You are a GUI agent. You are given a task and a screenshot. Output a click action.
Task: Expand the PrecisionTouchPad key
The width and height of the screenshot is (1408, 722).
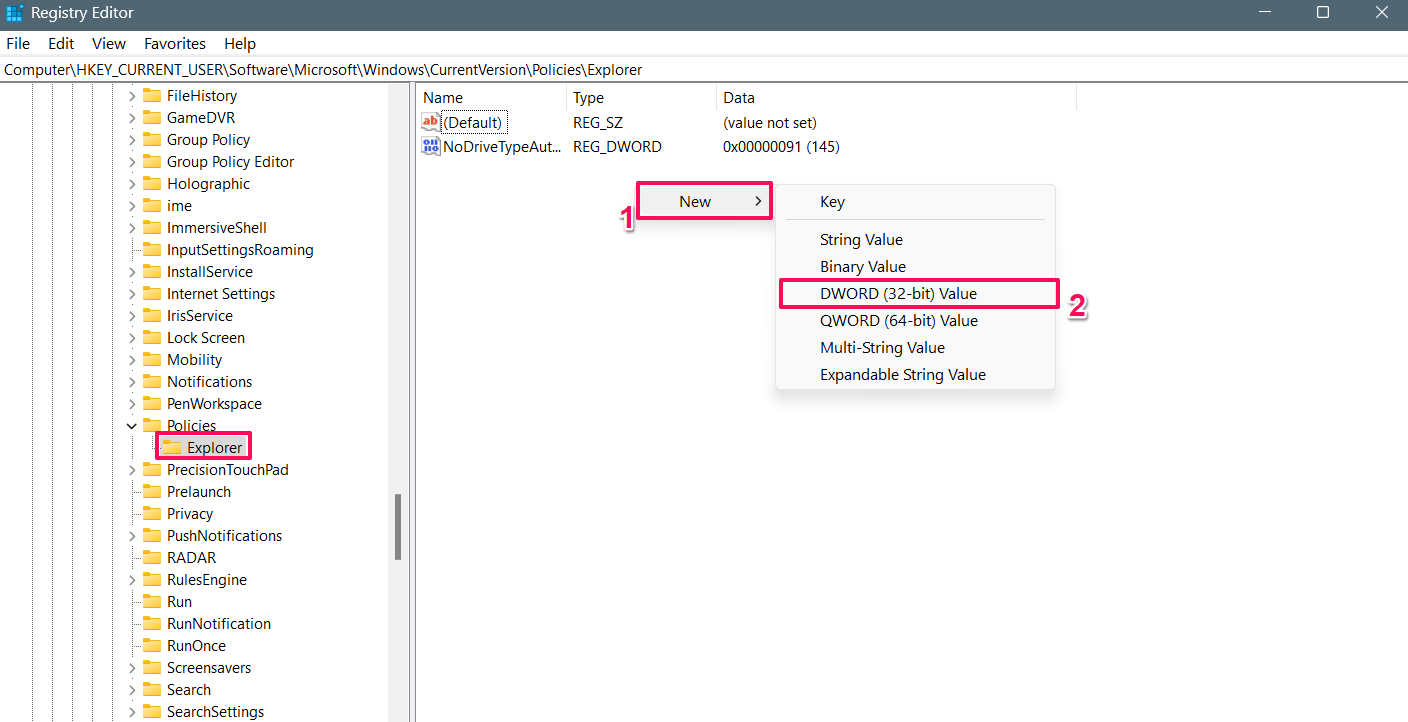click(x=132, y=470)
